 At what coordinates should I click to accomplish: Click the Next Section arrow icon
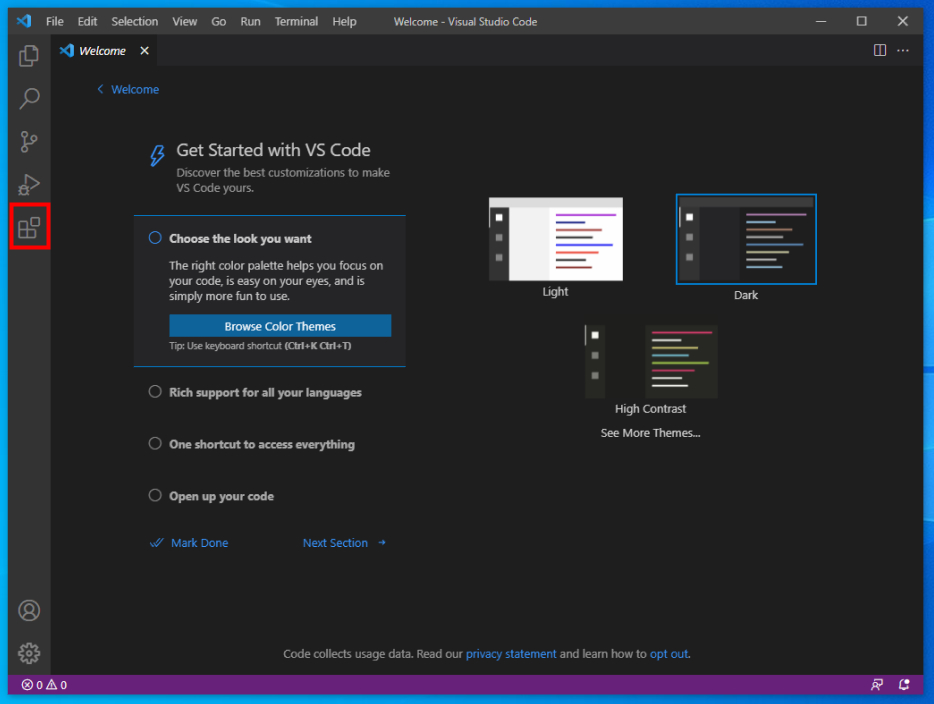click(382, 543)
